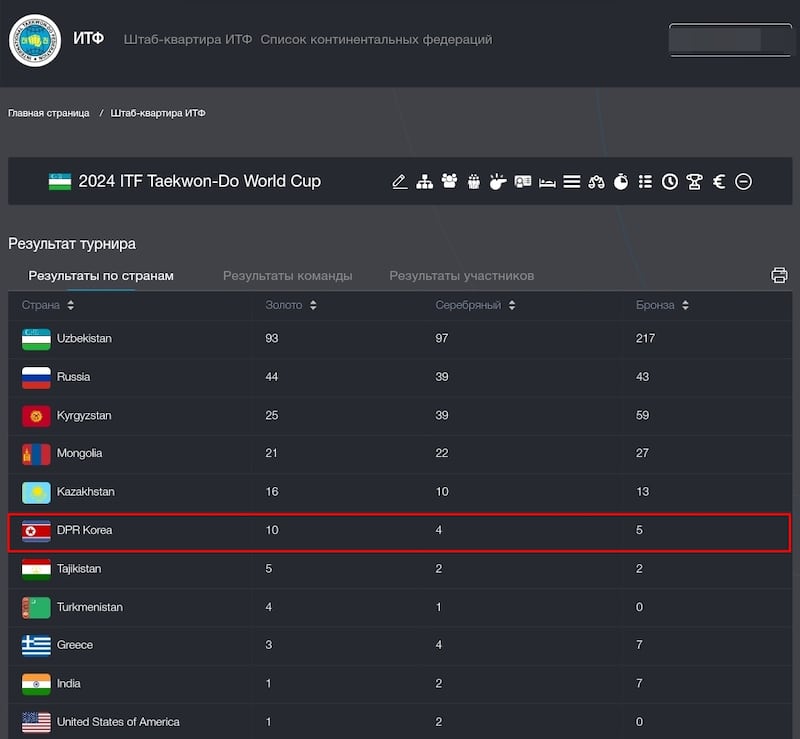Viewport: 800px width, 739px height.
Task: Switch to Результаты участников tab
Action: click(x=462, y=276)
